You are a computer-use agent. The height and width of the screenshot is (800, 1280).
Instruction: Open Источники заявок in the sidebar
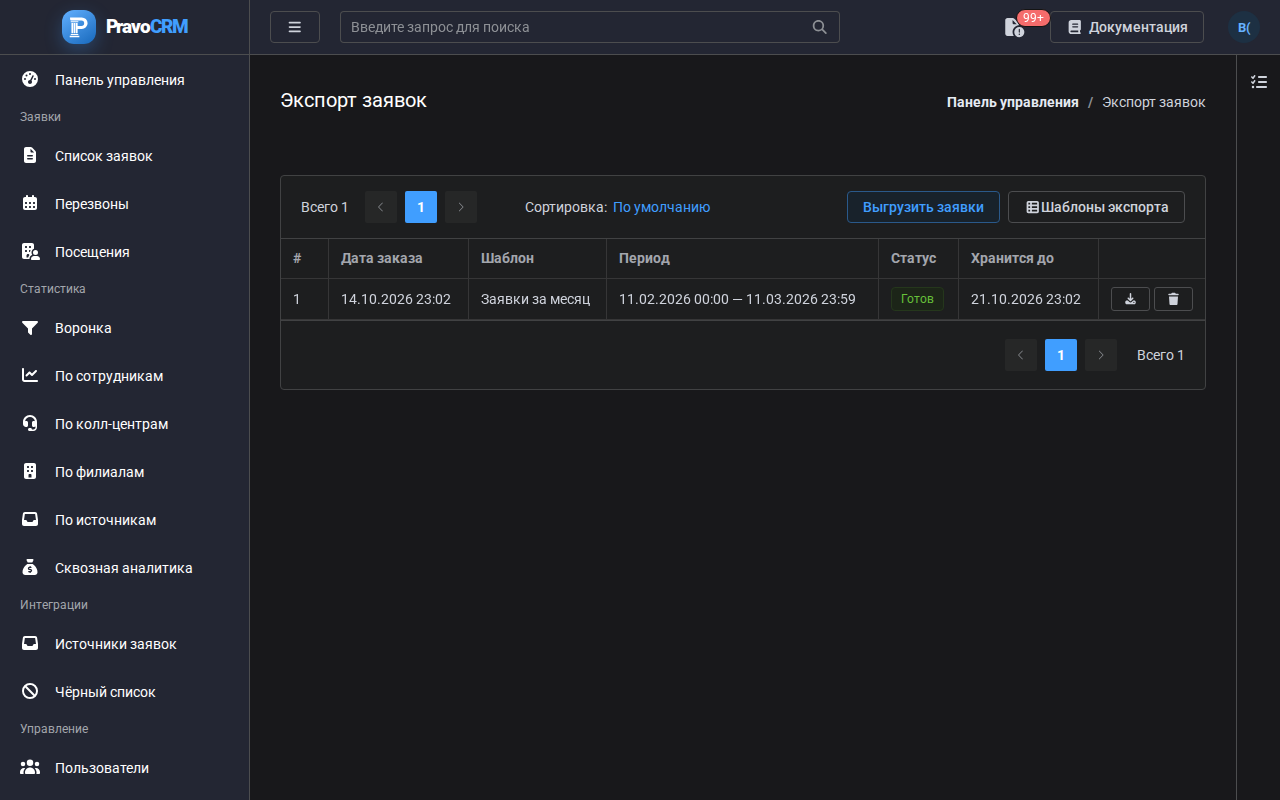click(x=125, y=644)
